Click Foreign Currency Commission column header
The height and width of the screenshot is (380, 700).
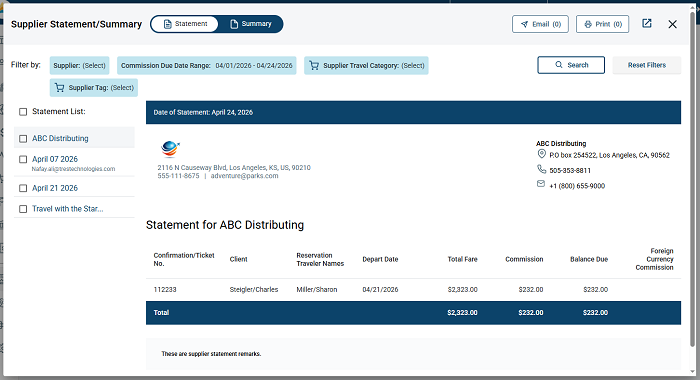tap(654, 259)
